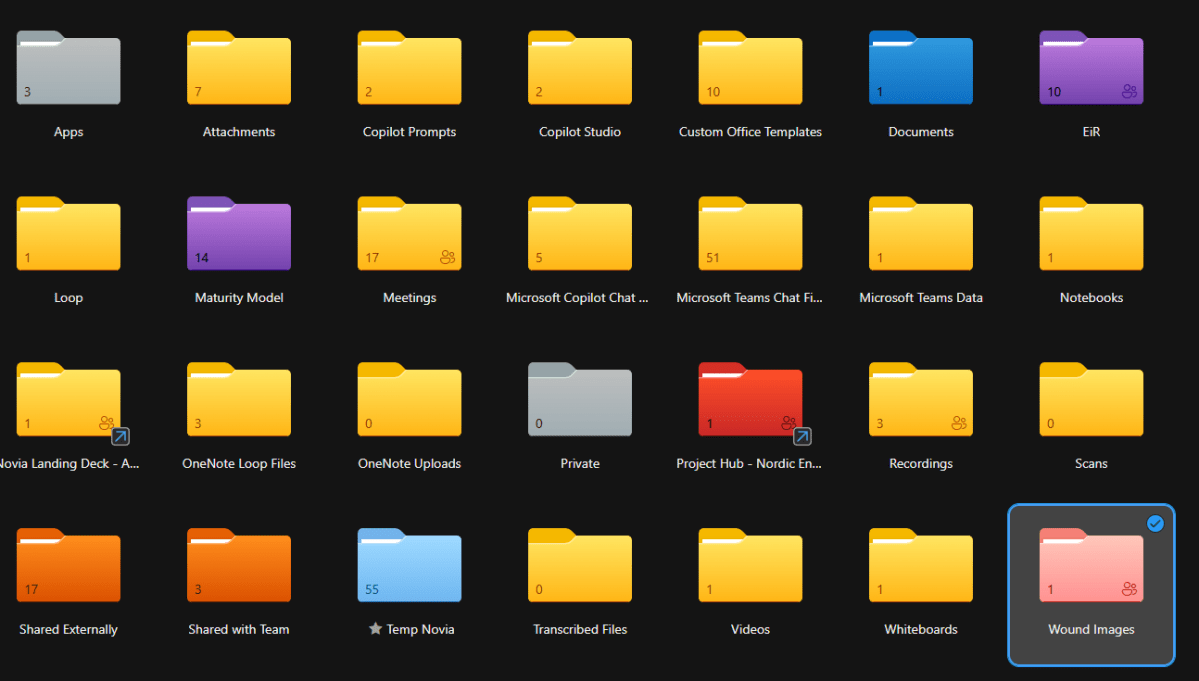The width and height of the screenshot is (1199, 681).
Task: Open the gray Private folder
Action: [x=579, y=400]
